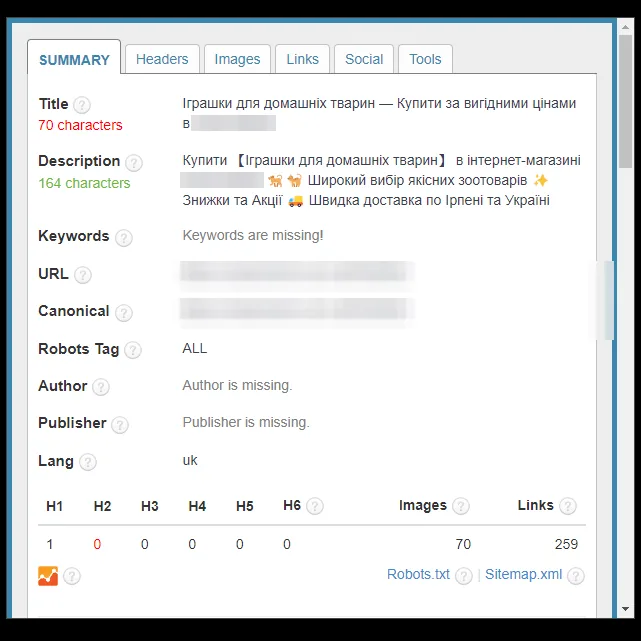The image size is (641, 641).
Task: Click the Links count 259
Action: point(566,544)
